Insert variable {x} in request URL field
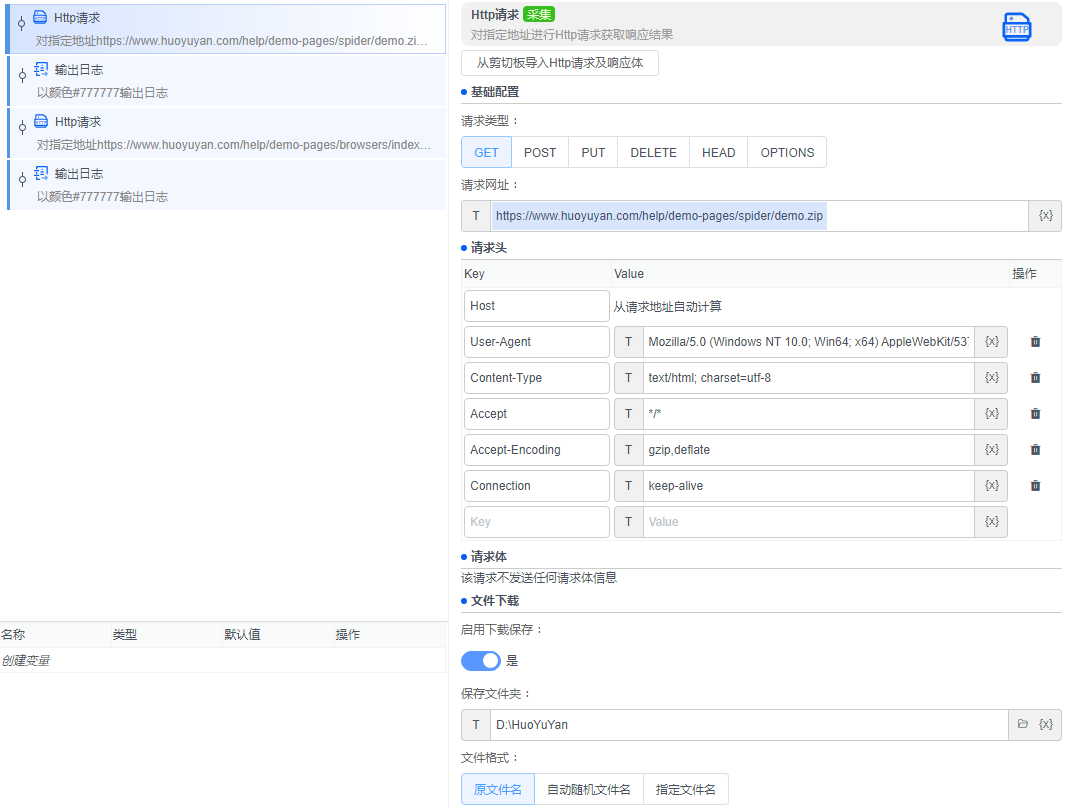Viewport: 1066px width, 808px height. [x=1045, y=216]
